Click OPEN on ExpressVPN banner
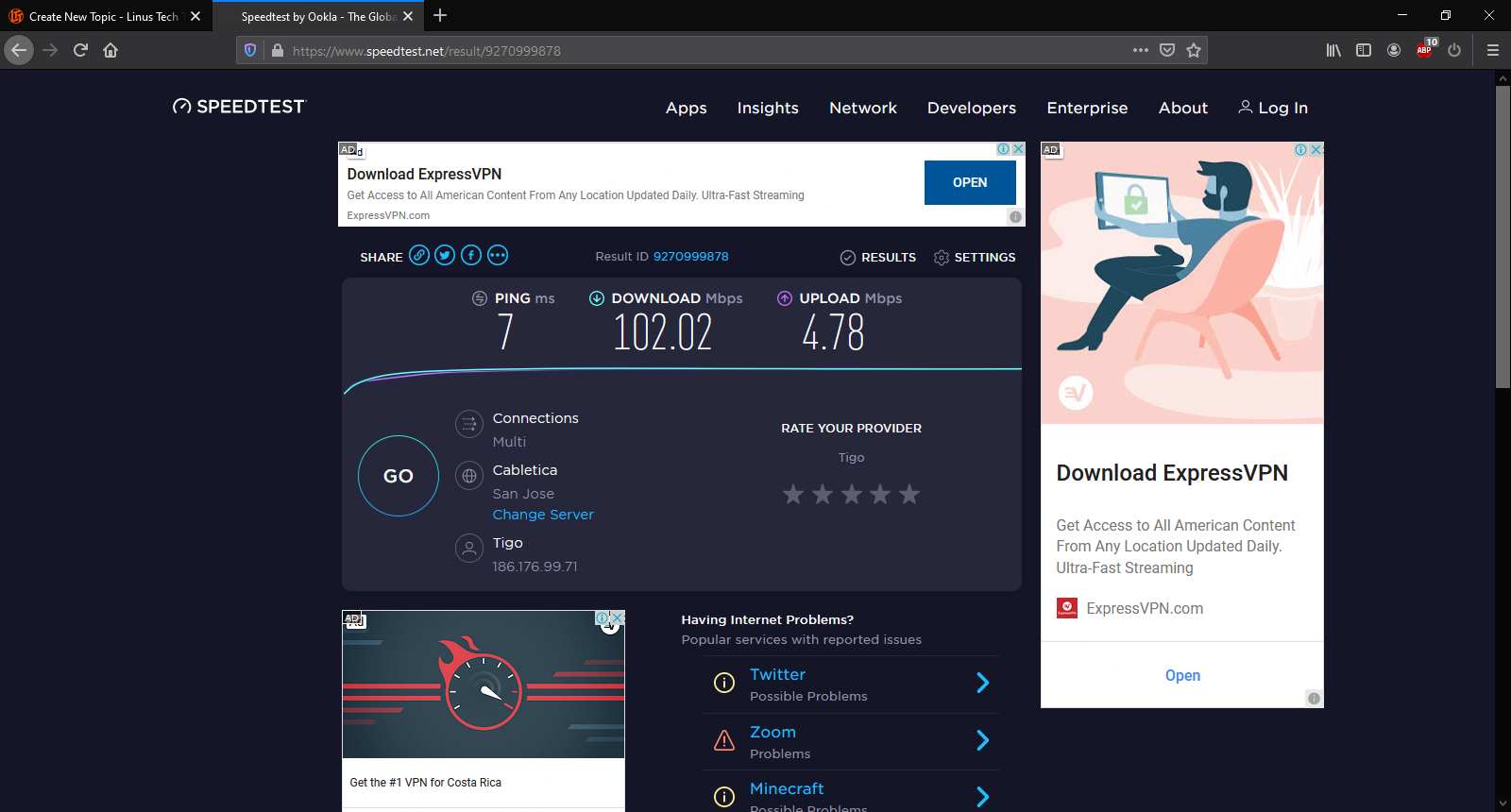1511x812 pixels. [970, 182]
